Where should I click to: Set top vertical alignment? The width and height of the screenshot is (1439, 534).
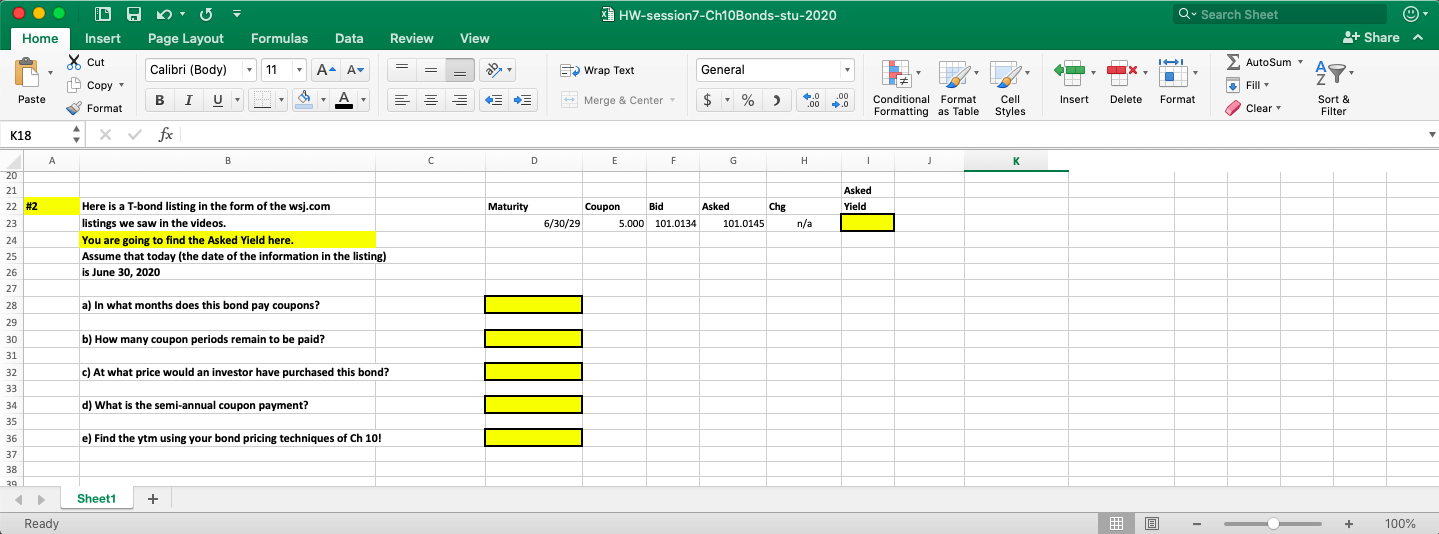point(400,70)
